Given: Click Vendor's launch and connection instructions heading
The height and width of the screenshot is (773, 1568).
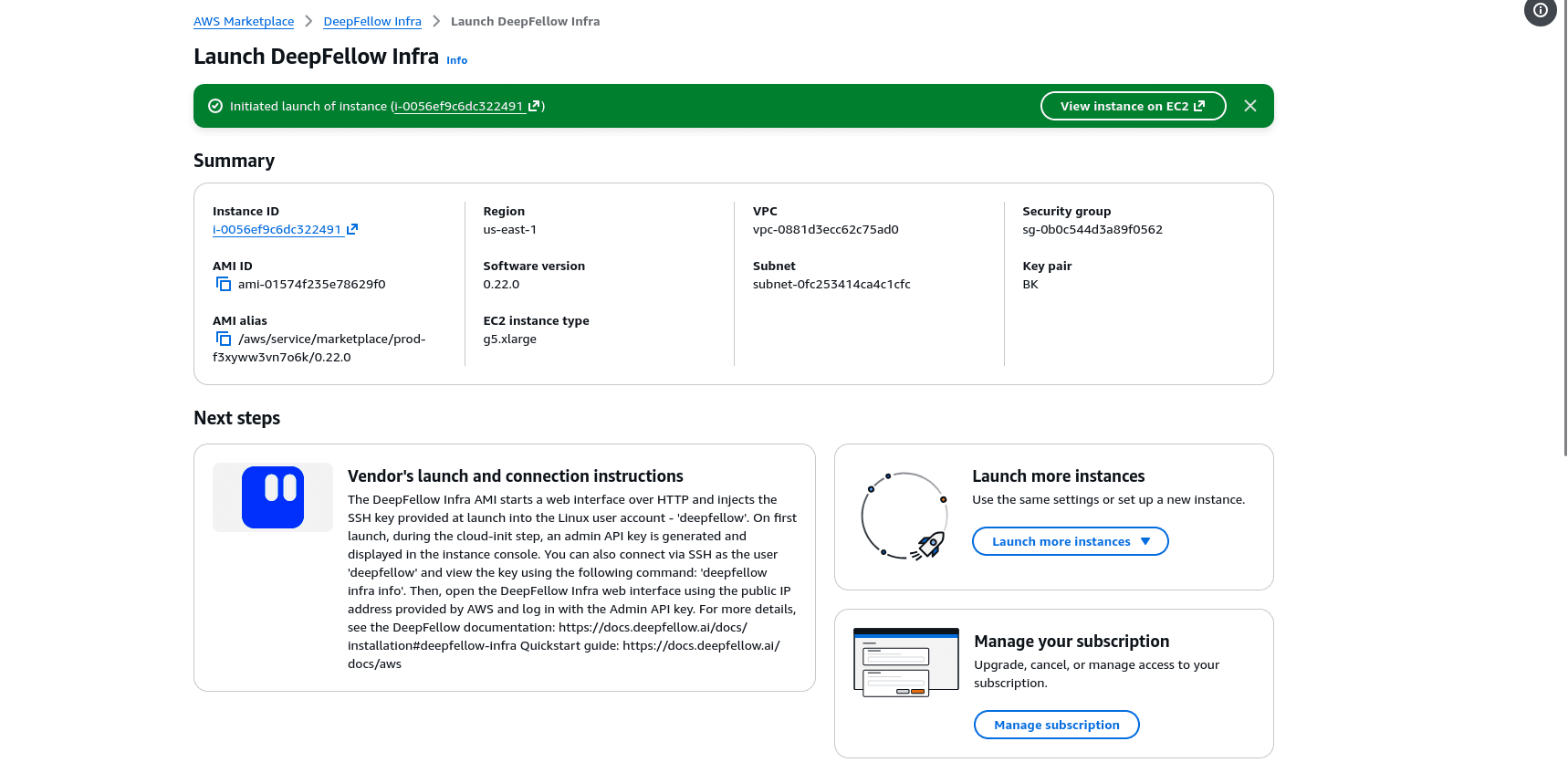Looking at the screenshot, I should click(515, 475).
